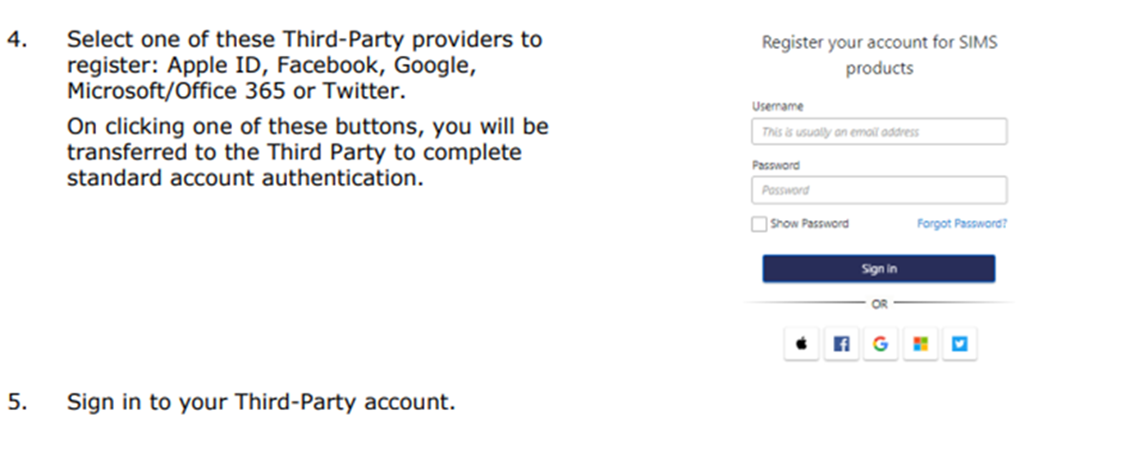The width and height of the screenshot is (1130, 461).
Task: Click the 'Sign in to your Third-Party account' text
Action: click(x=261, y=404)
